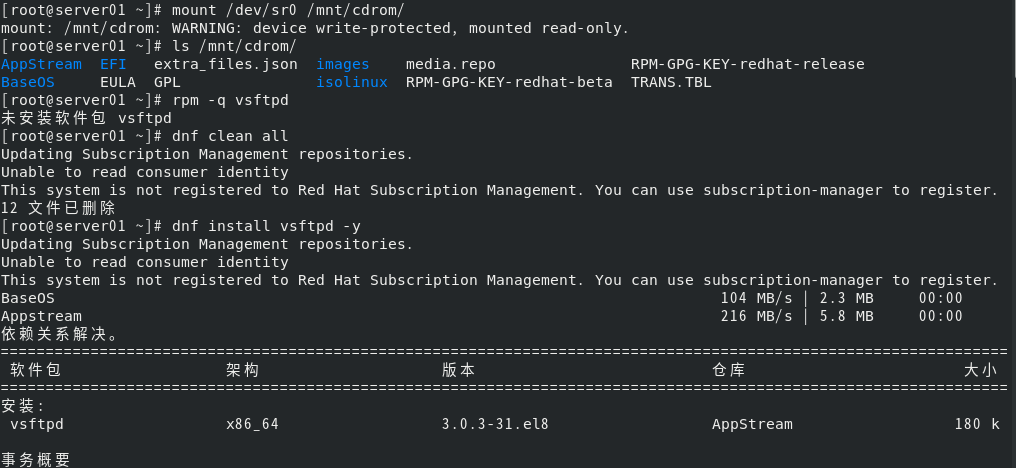Click the x86_64 architecture value
The width and height of the screenshot is (1016, 468).
click(252, 424)
